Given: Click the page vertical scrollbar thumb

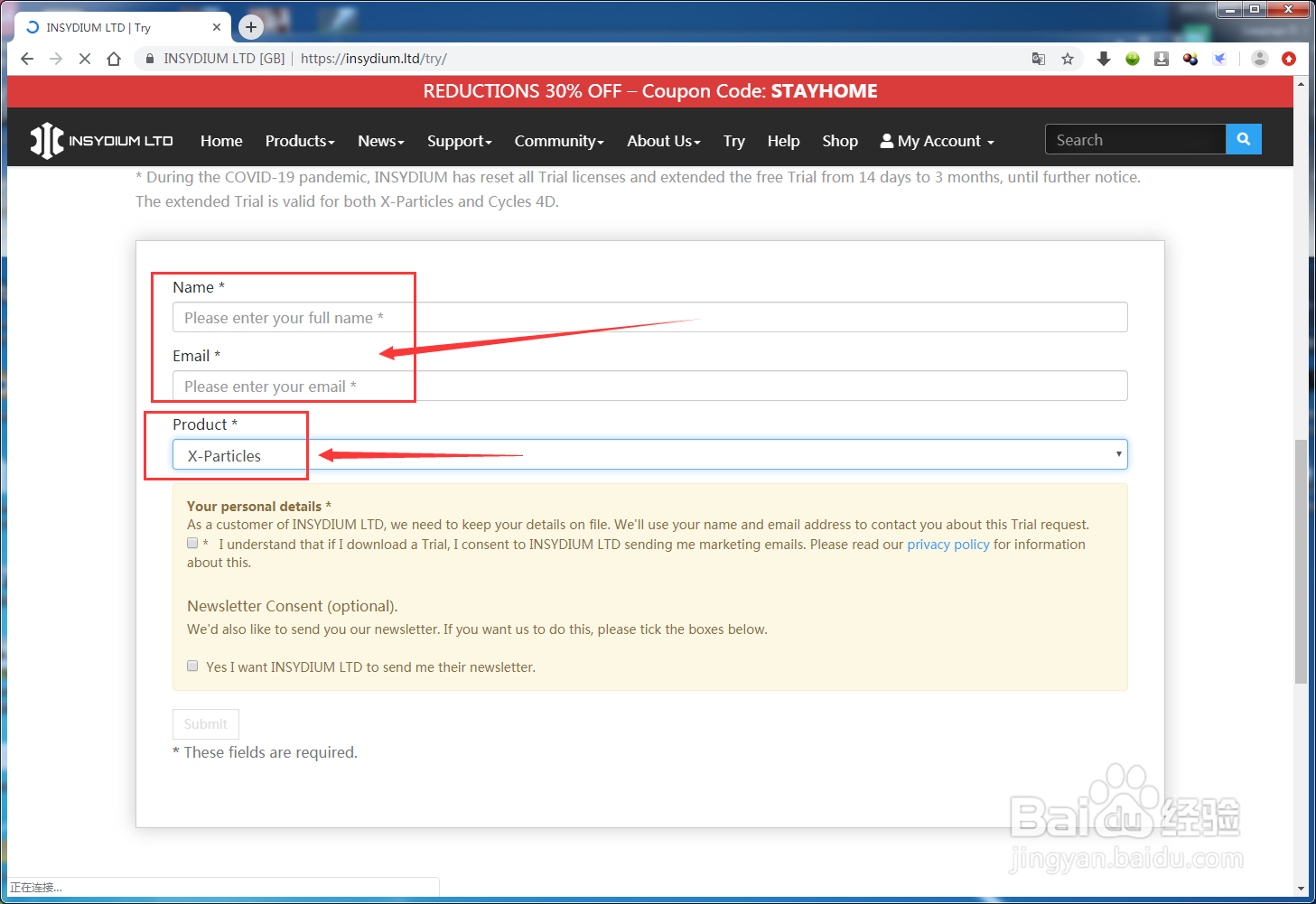Looking at the screenshot, I should click(x=1301, y=561).
